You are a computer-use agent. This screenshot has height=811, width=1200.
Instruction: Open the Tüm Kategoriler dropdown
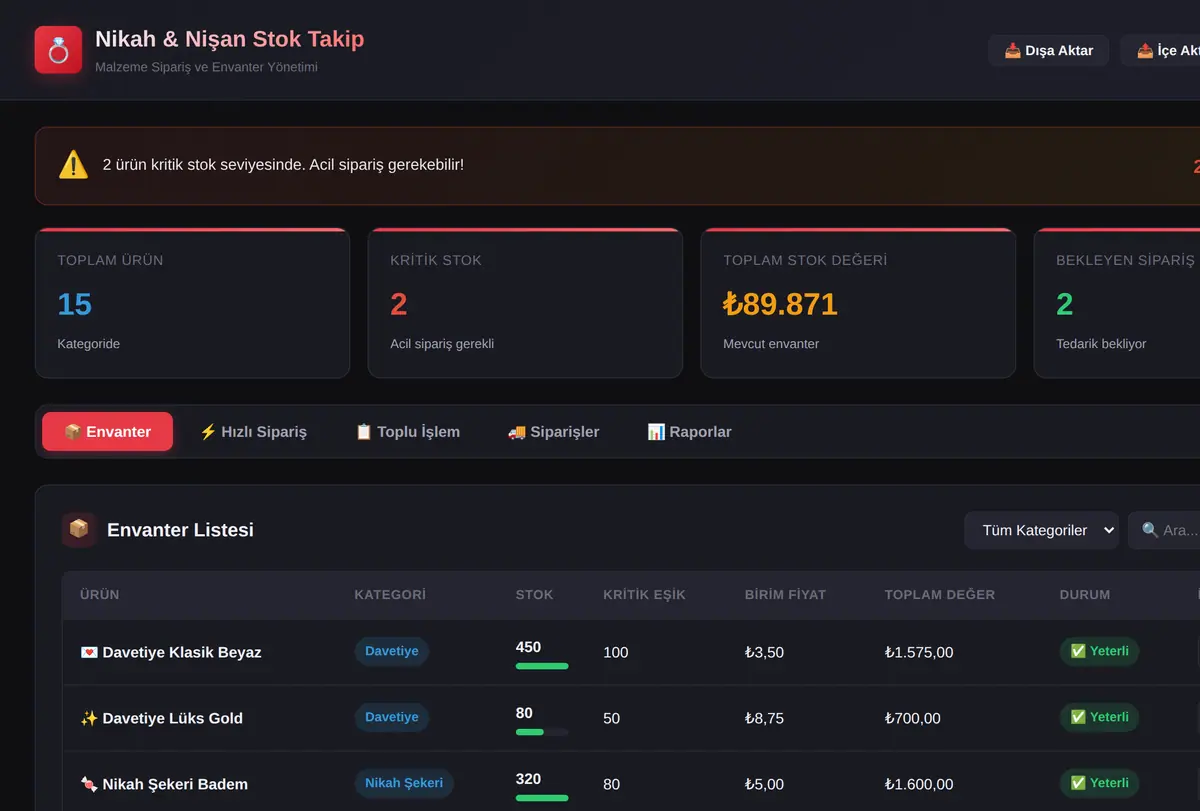click(1041, 530)
